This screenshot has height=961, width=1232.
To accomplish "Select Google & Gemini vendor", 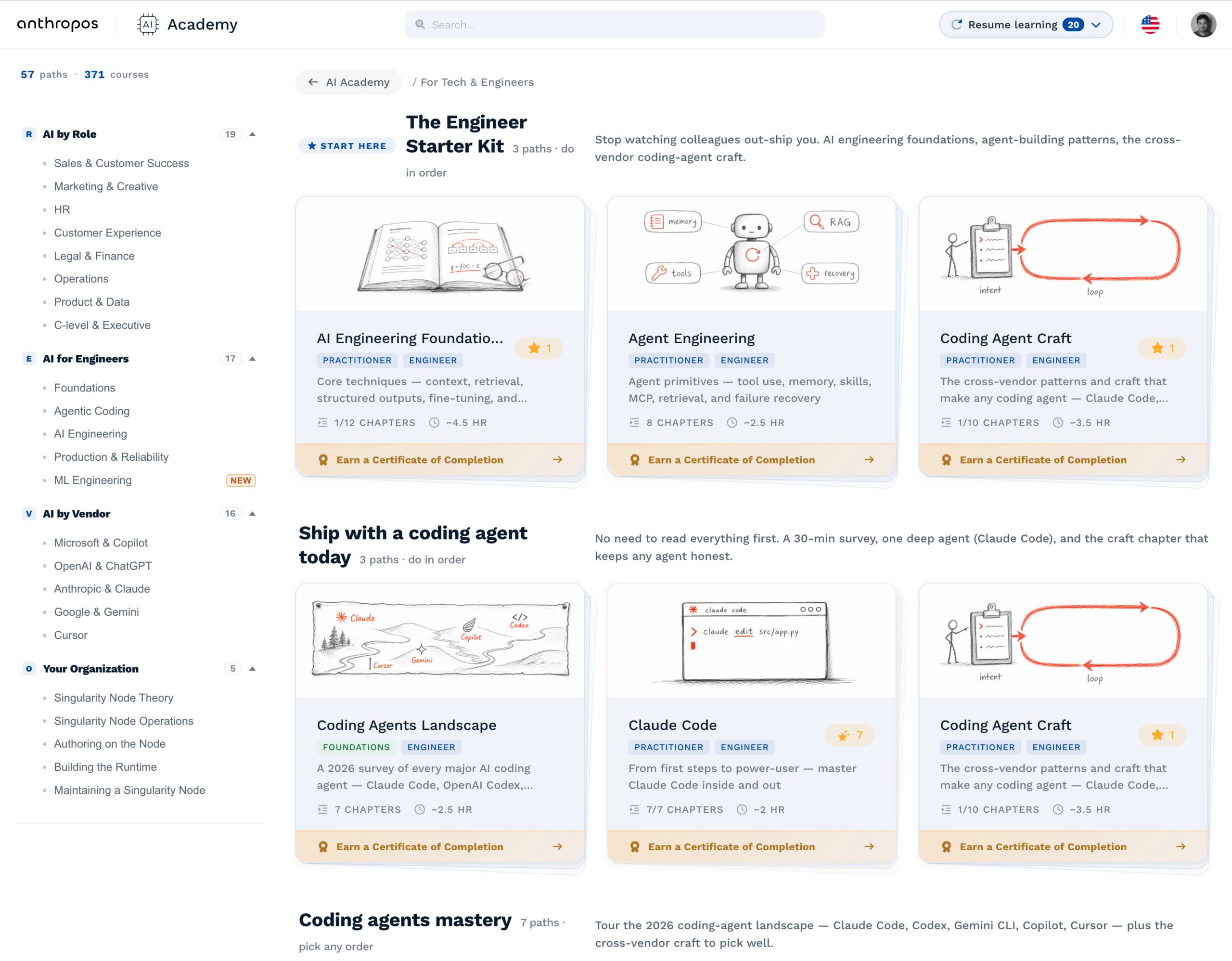I will (x=96, y=612).
